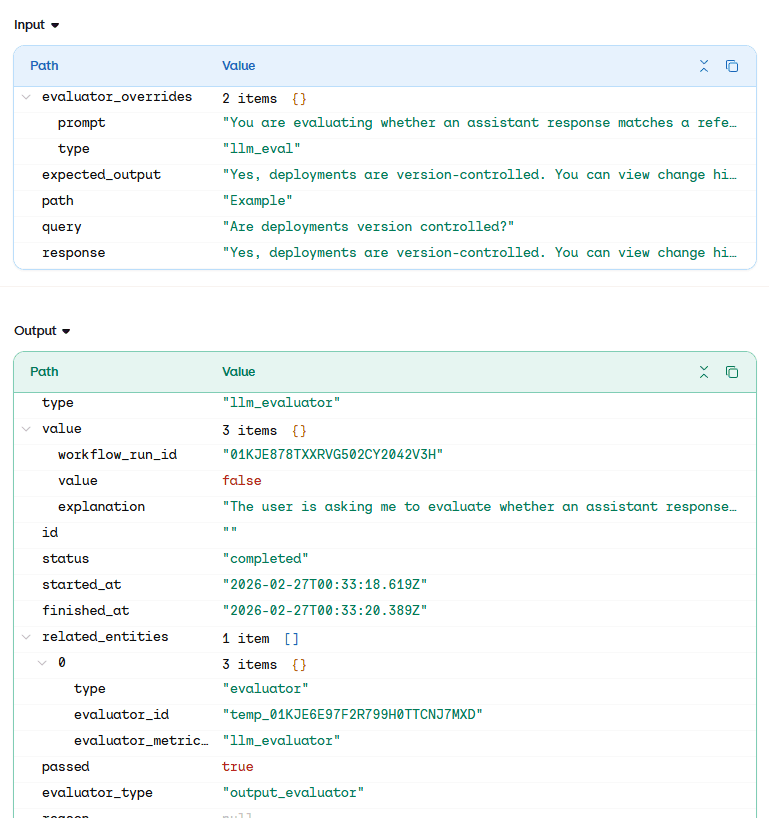Click the query value "Are deployments version controlled?"

coord(368,227)
